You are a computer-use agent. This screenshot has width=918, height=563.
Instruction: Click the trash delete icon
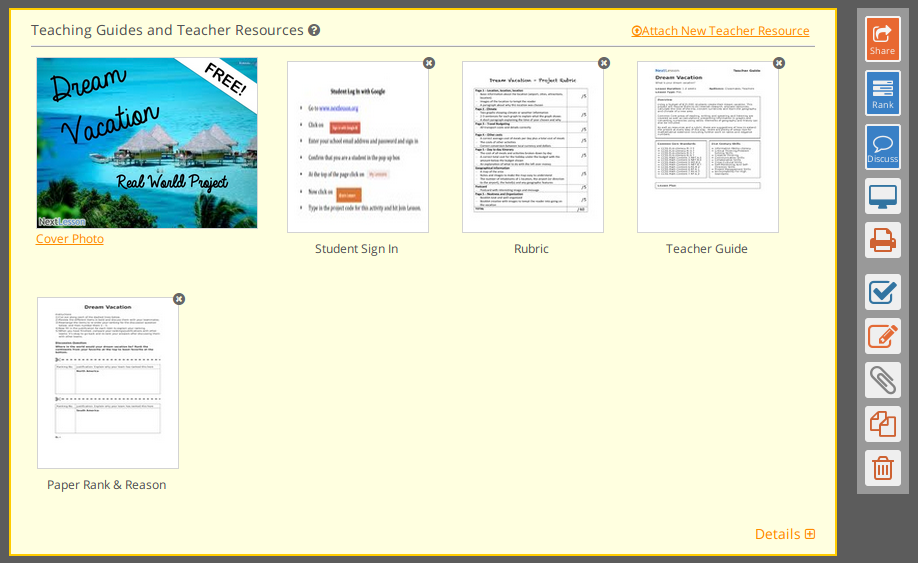[882, 468]
